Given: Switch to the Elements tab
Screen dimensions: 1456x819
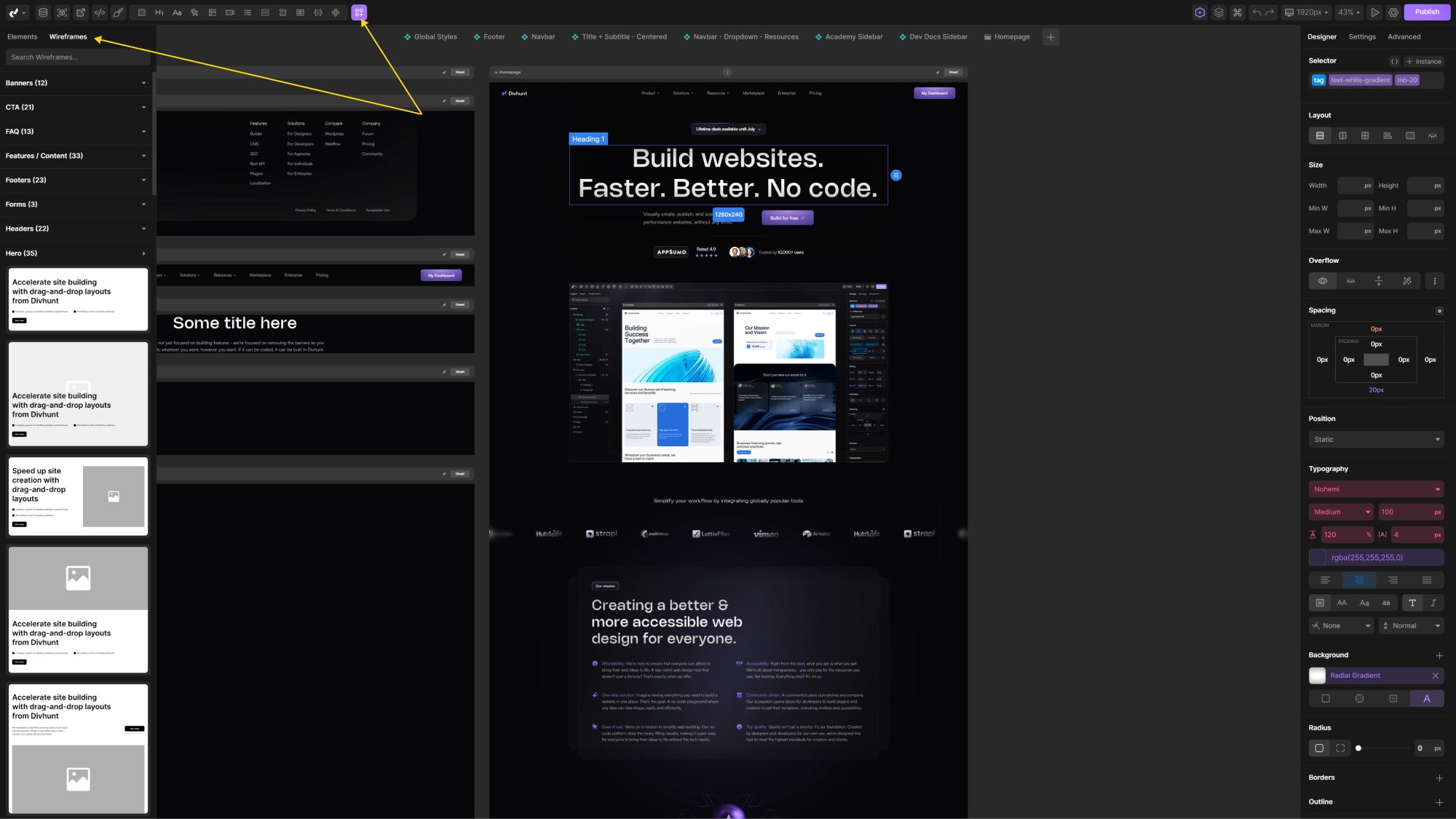Looking at the screenshot, I should 21,36.
